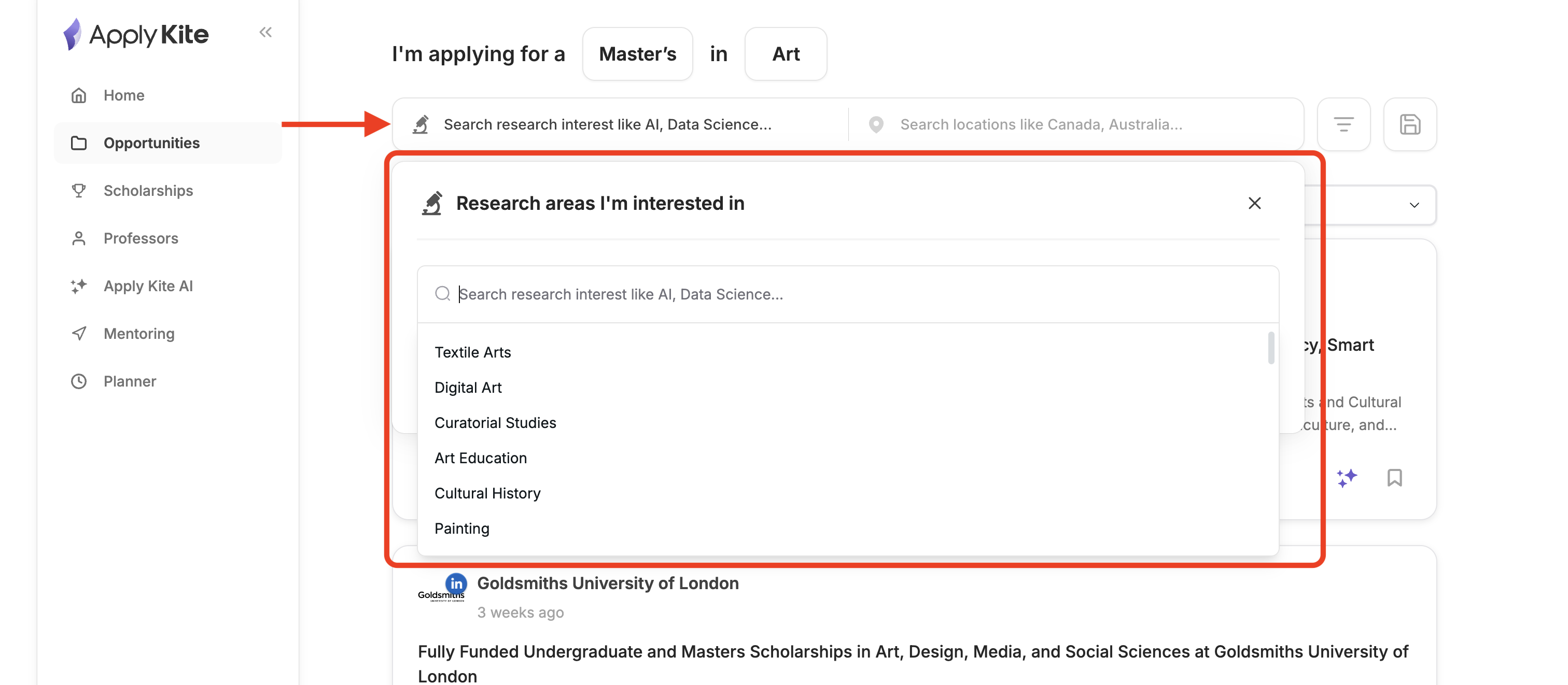This screenshot has width=1568, height=685.
Task: Click the Apply Kite logo
Action: [136, 34]
